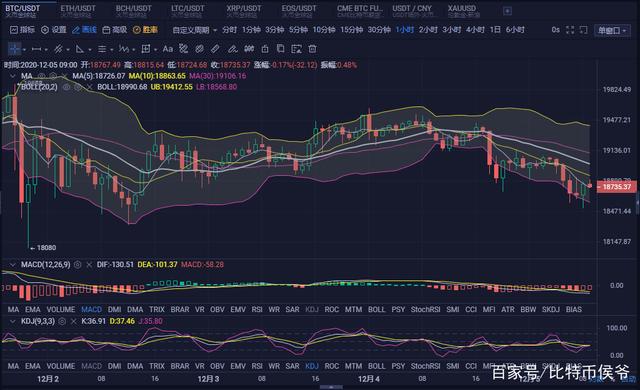Select the horizontal line segment drawing tool
The height and width of the screenshot is (390, 640).
tap(36, 49)
